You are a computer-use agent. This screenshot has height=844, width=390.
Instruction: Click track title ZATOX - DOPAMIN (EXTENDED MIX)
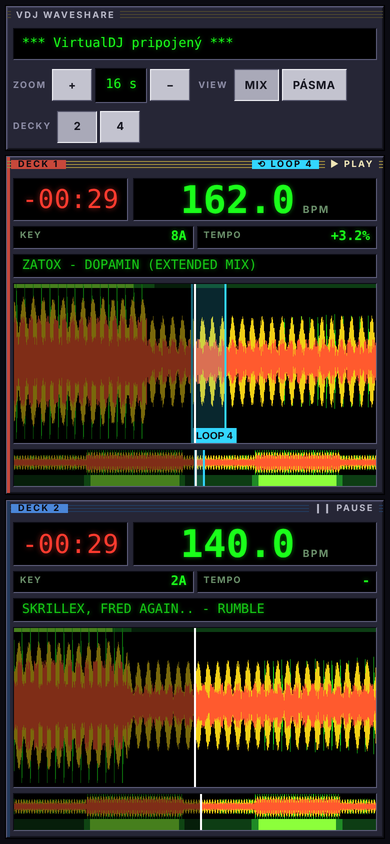click(139, 265)
